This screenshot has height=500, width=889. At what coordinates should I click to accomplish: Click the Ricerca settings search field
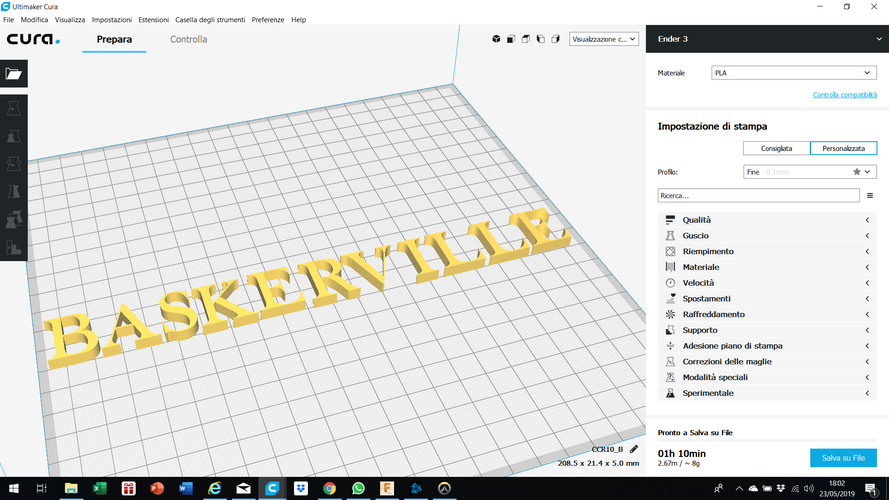759,196
